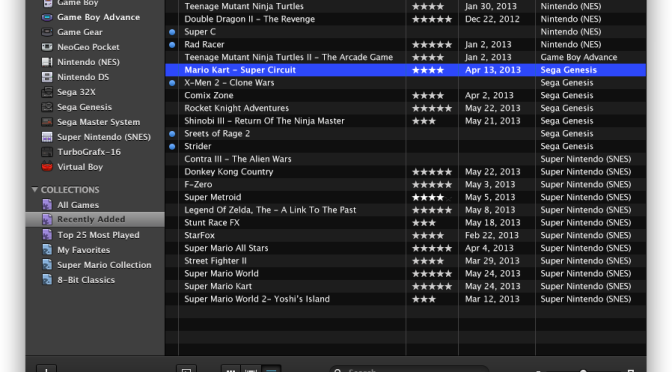Screen dimensions: 672x372
Task: Click the May 21, 2013 date cell
Action: (492, 121)
